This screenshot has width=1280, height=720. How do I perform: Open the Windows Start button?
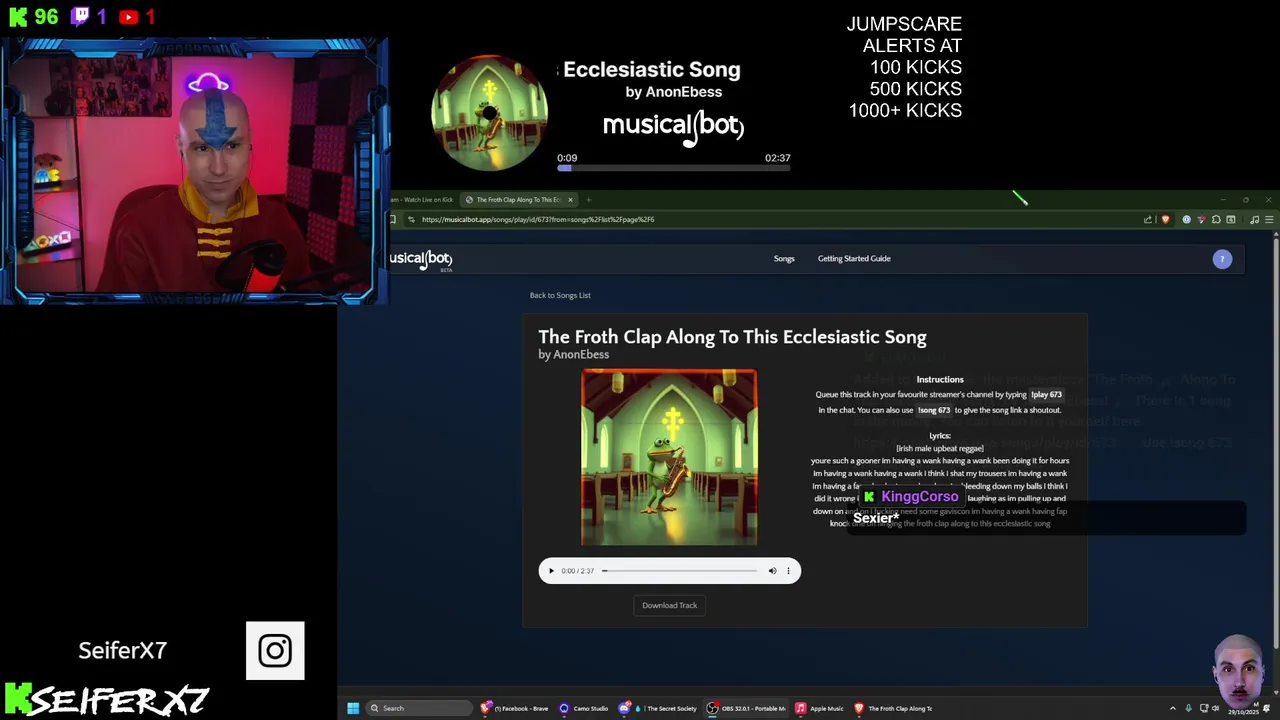(353, 708)
